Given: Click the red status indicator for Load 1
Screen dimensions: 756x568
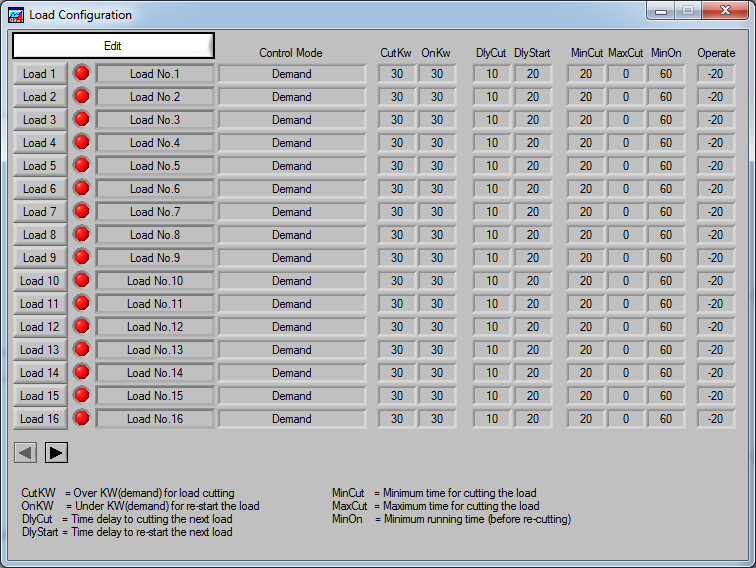Looking at the screenshot, I should click(81, 73).
